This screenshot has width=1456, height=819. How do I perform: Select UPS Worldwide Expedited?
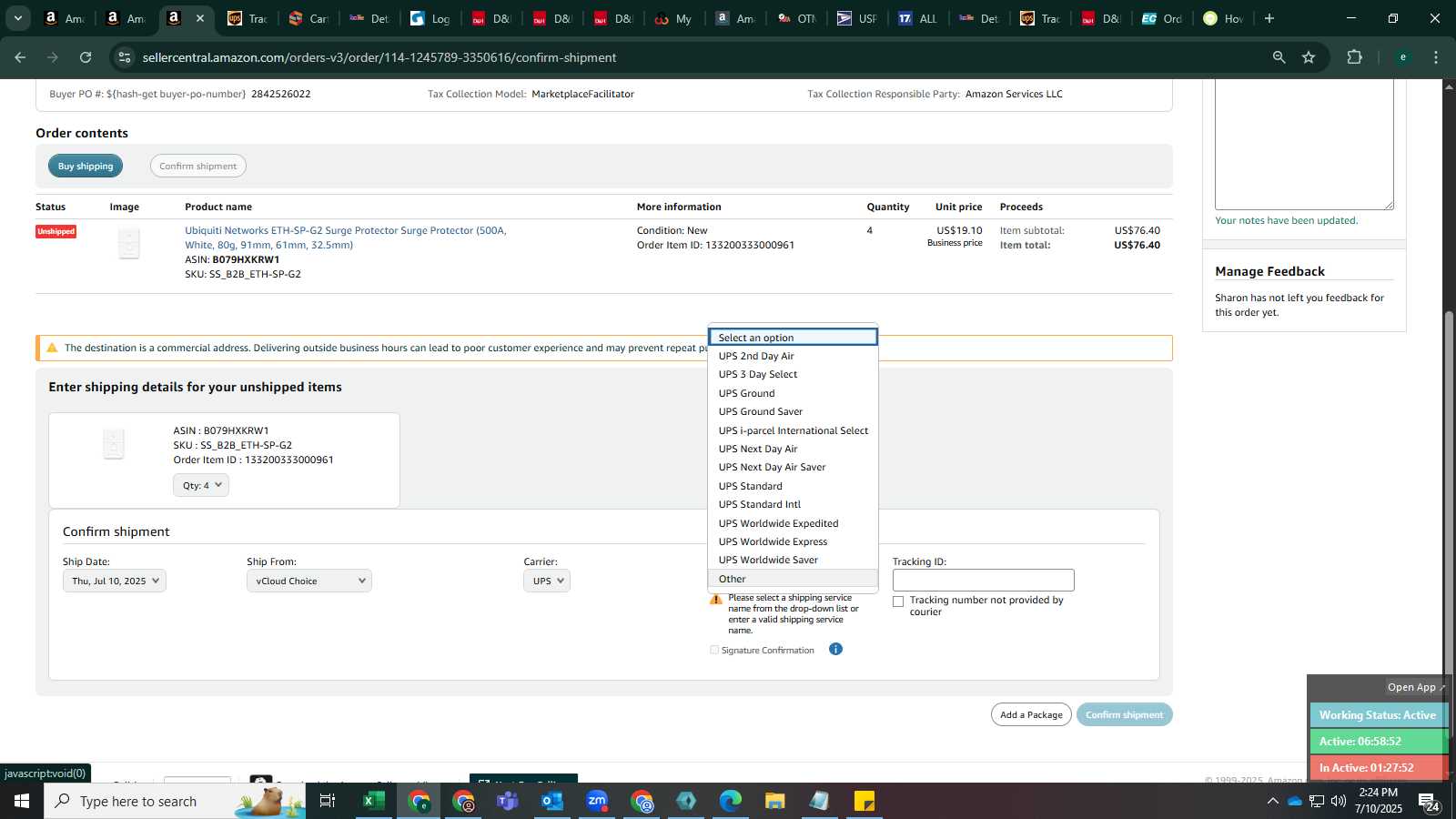tap(793, 523)
